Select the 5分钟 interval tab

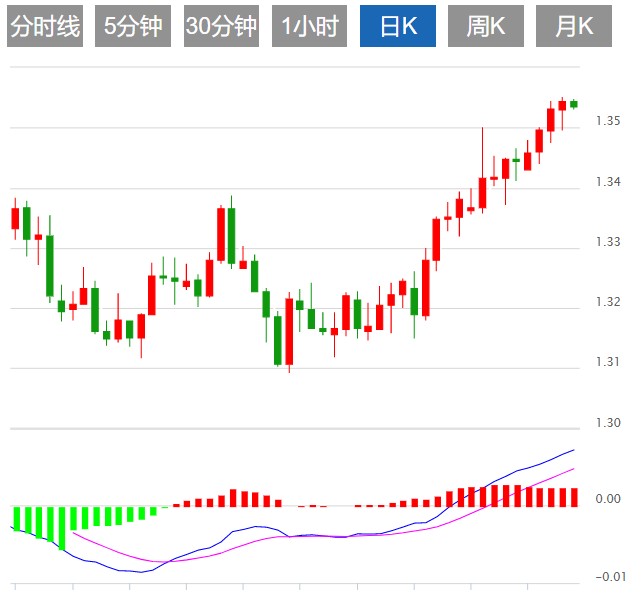tap(133, 26)
